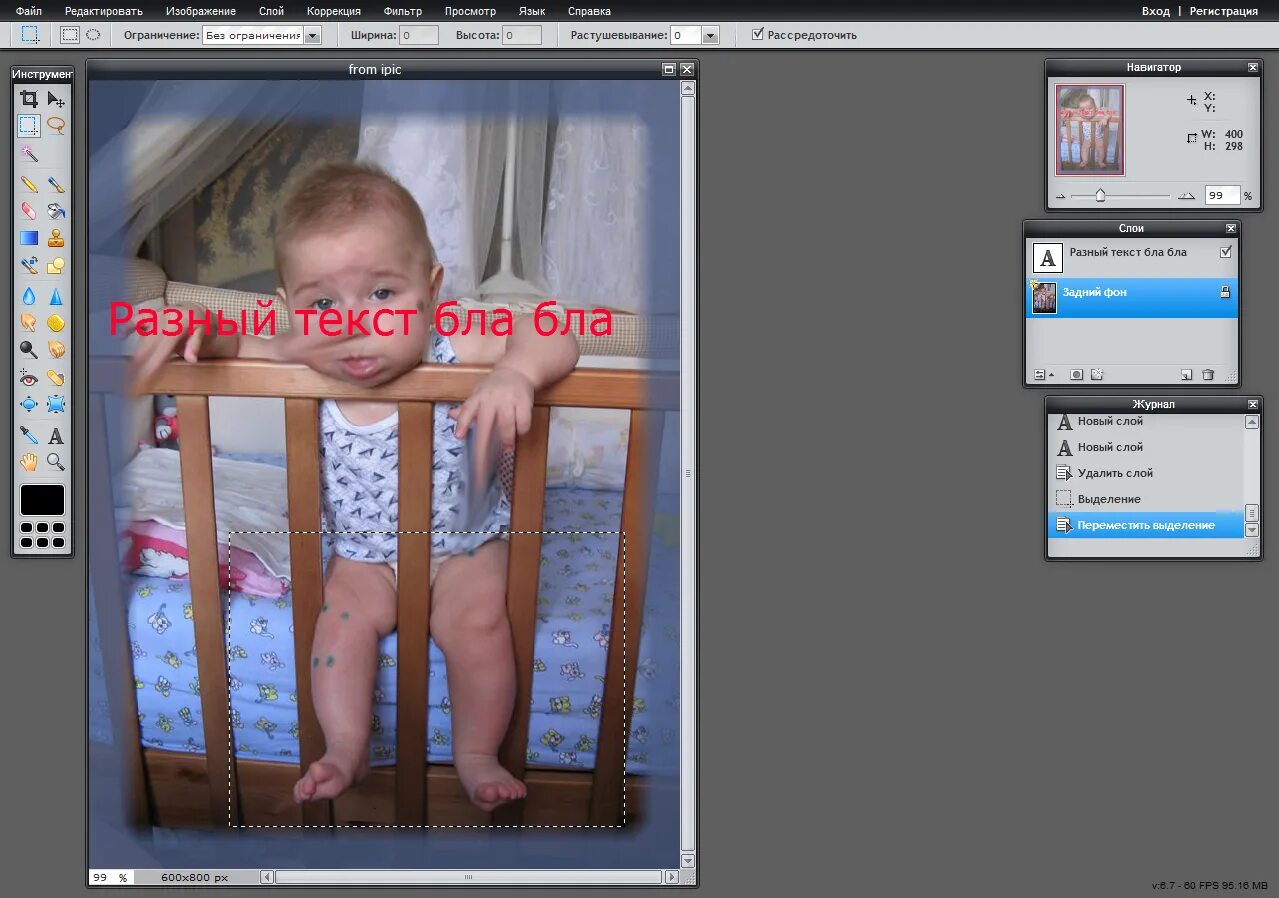Select the Sponge tool
This screenshot has width=1279, height=898.
pyautogui.click(x=56, y=322)
